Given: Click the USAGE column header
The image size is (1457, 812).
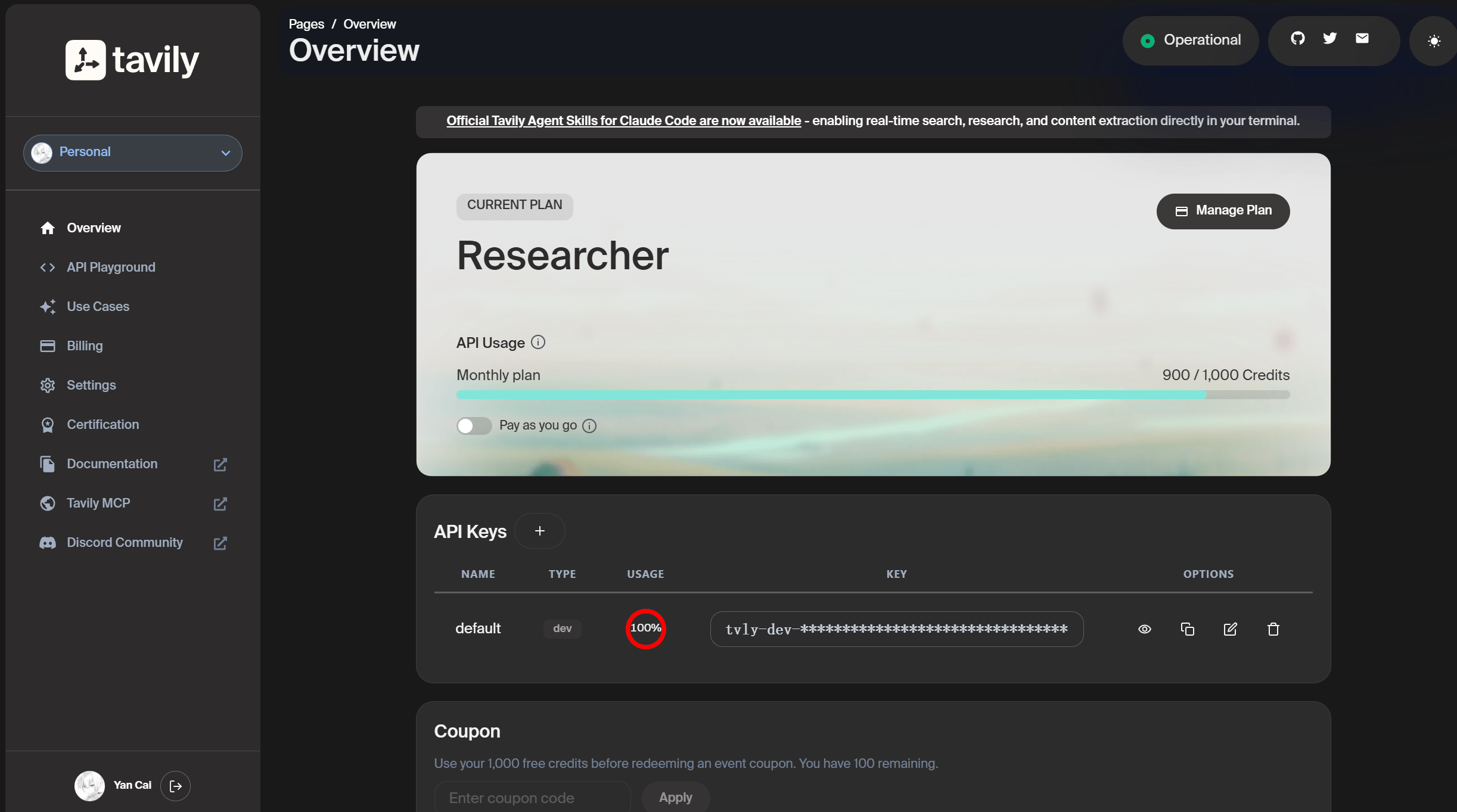Looking at the screenshot, I should [x=645, y=574].
